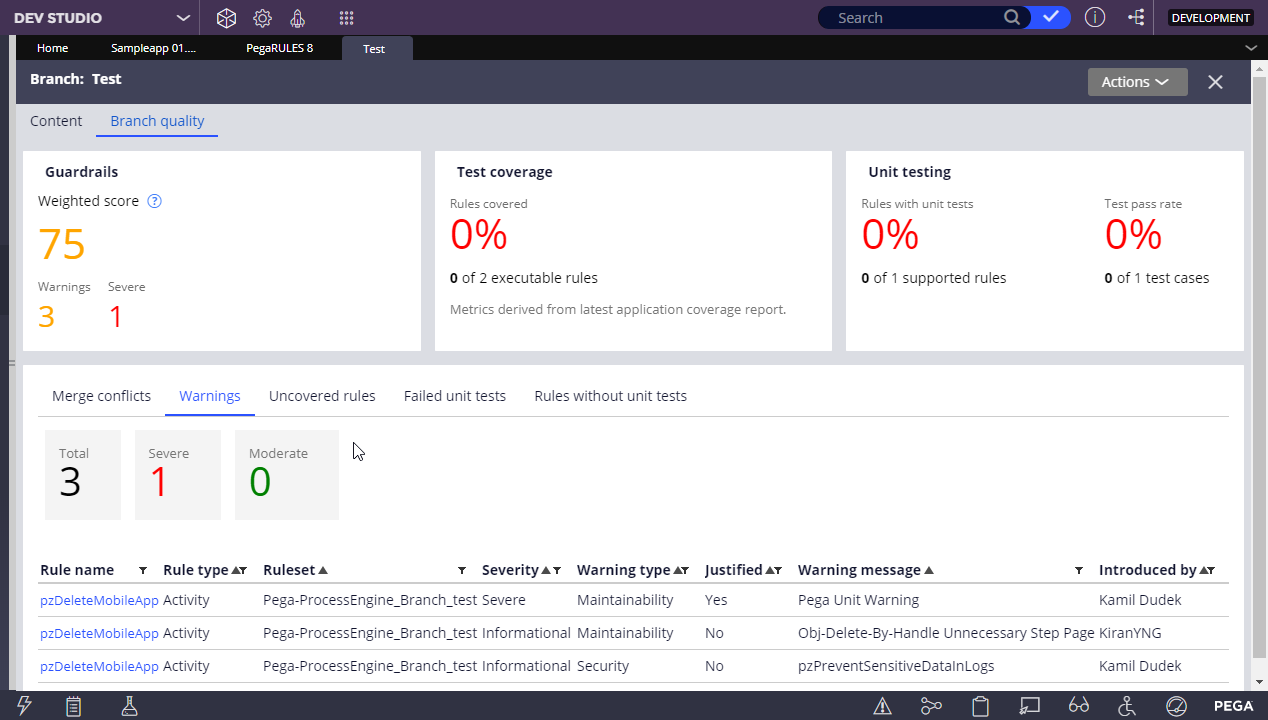
Task: Open the flask test icon in footer
Action: click(x=129, y=706)
